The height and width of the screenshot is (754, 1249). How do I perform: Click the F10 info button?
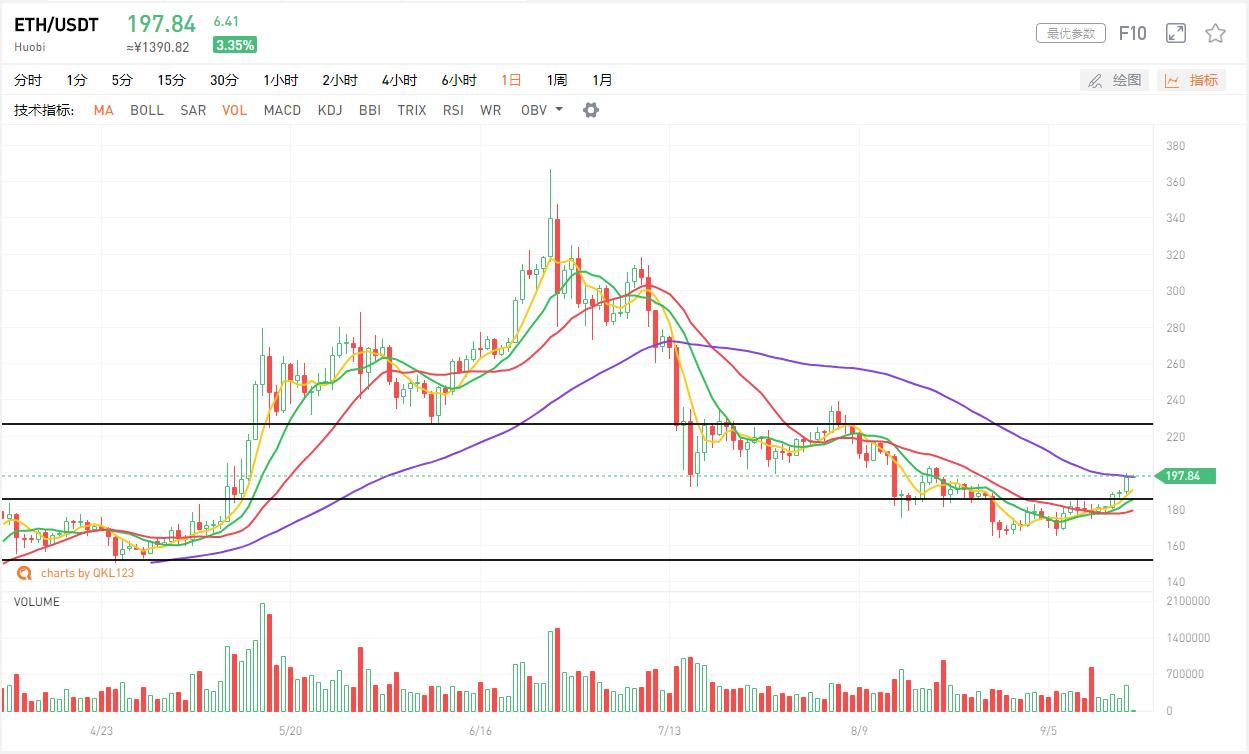pos(1132,34)
